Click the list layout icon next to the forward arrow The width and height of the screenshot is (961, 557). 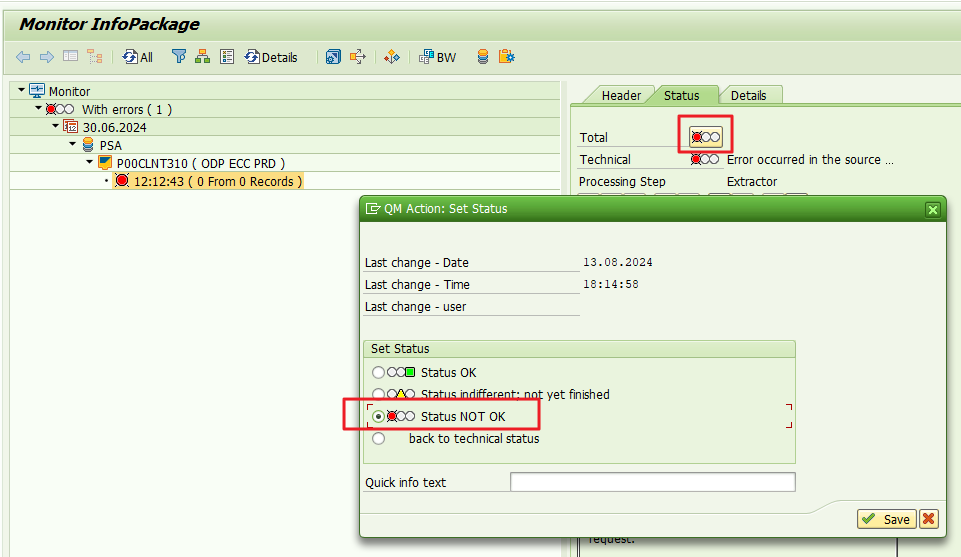(x=70, y=56)
